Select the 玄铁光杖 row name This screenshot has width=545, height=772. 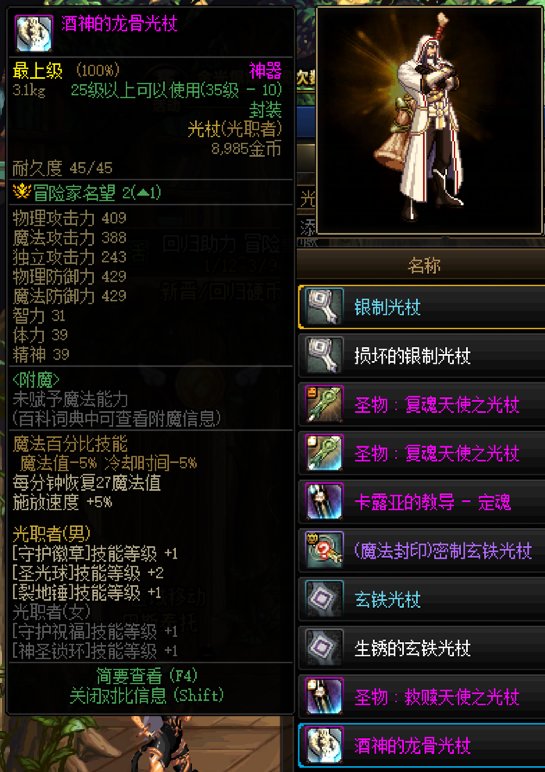click(x=387, y=600)
